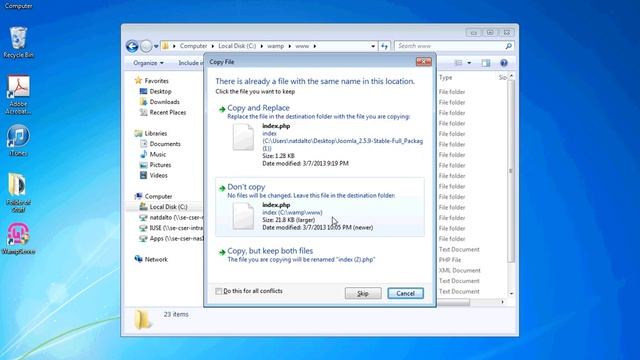
Task: Click the destination index.php file thumbnail
Action: (243, 216)
